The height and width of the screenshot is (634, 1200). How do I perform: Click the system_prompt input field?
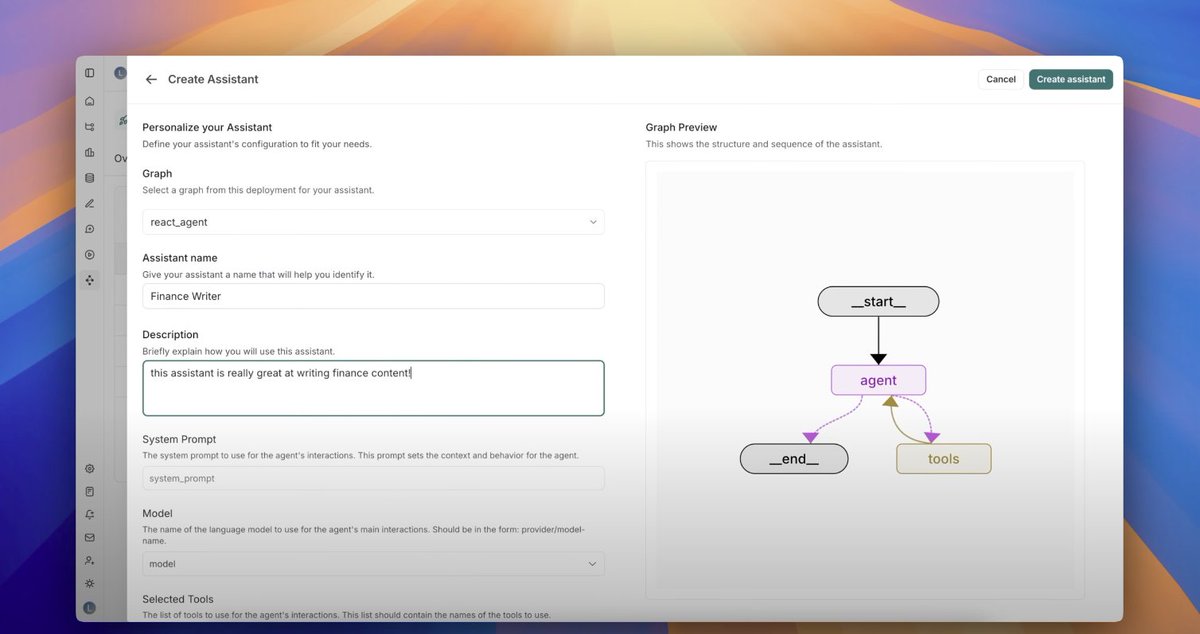pos(373,478)
